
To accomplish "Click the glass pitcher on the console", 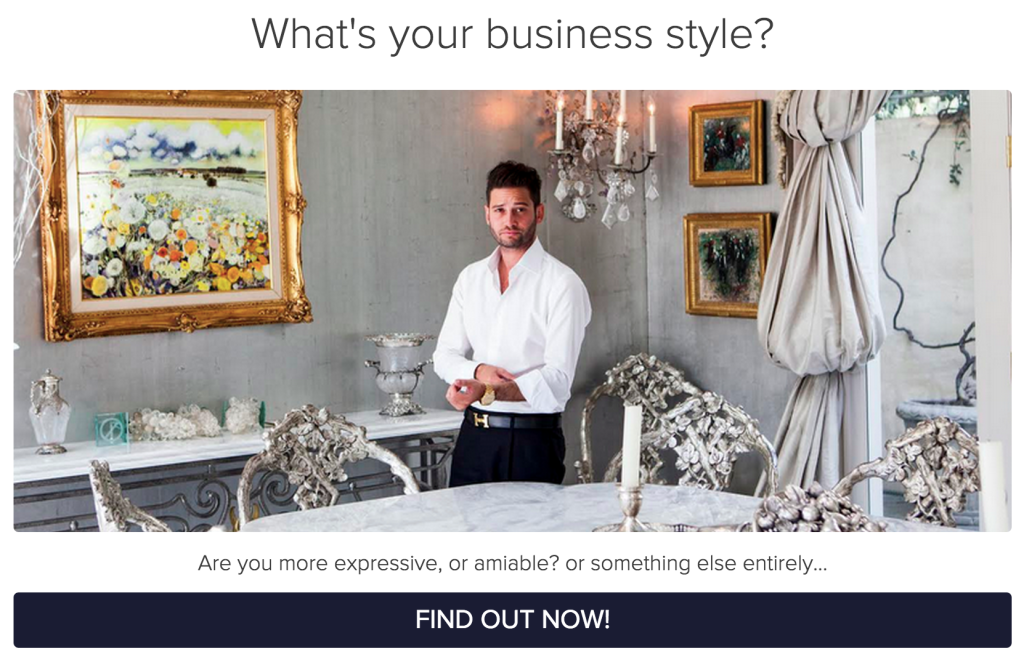I will (x=48, y=411).
